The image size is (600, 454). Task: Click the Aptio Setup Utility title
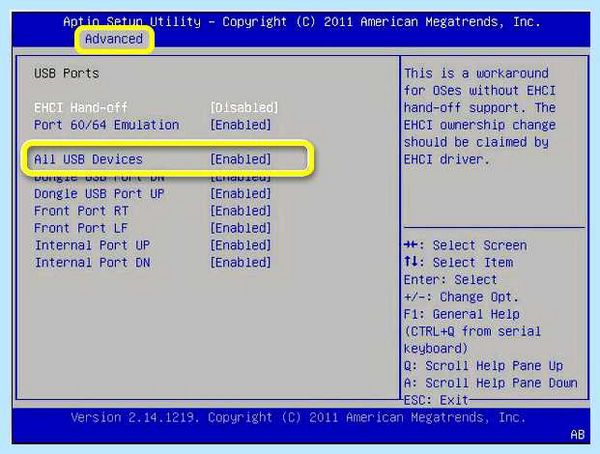click(x=302, y=22)
